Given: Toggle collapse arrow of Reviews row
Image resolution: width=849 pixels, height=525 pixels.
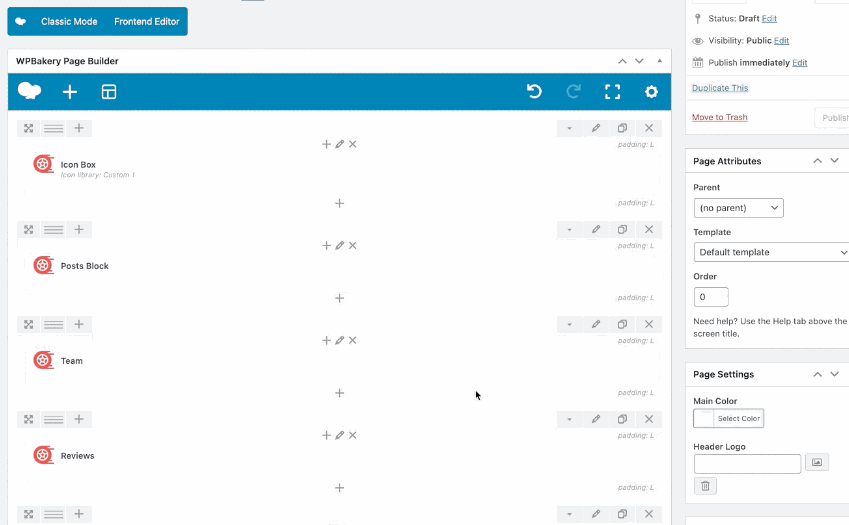Looking at the screenshot, I should point(570,419).
